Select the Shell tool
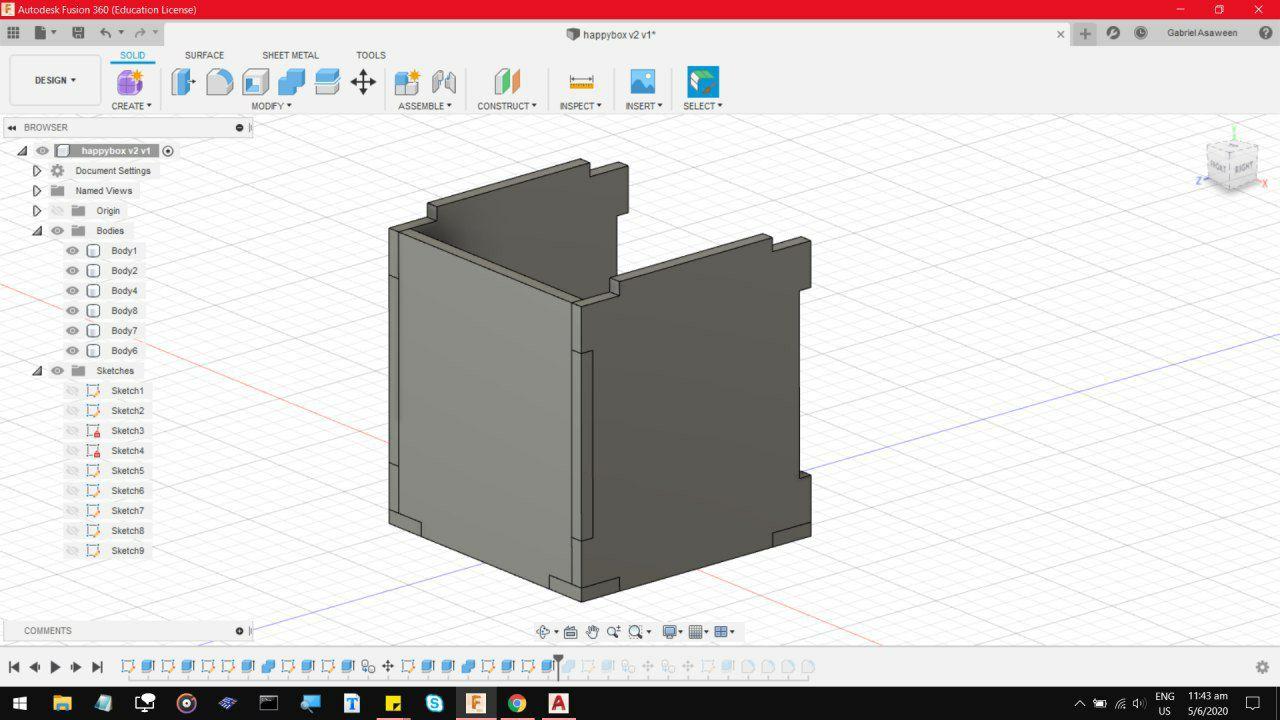Image resolution: width=1280 pixels, height=720 pixels. click(x=255, y=82)
